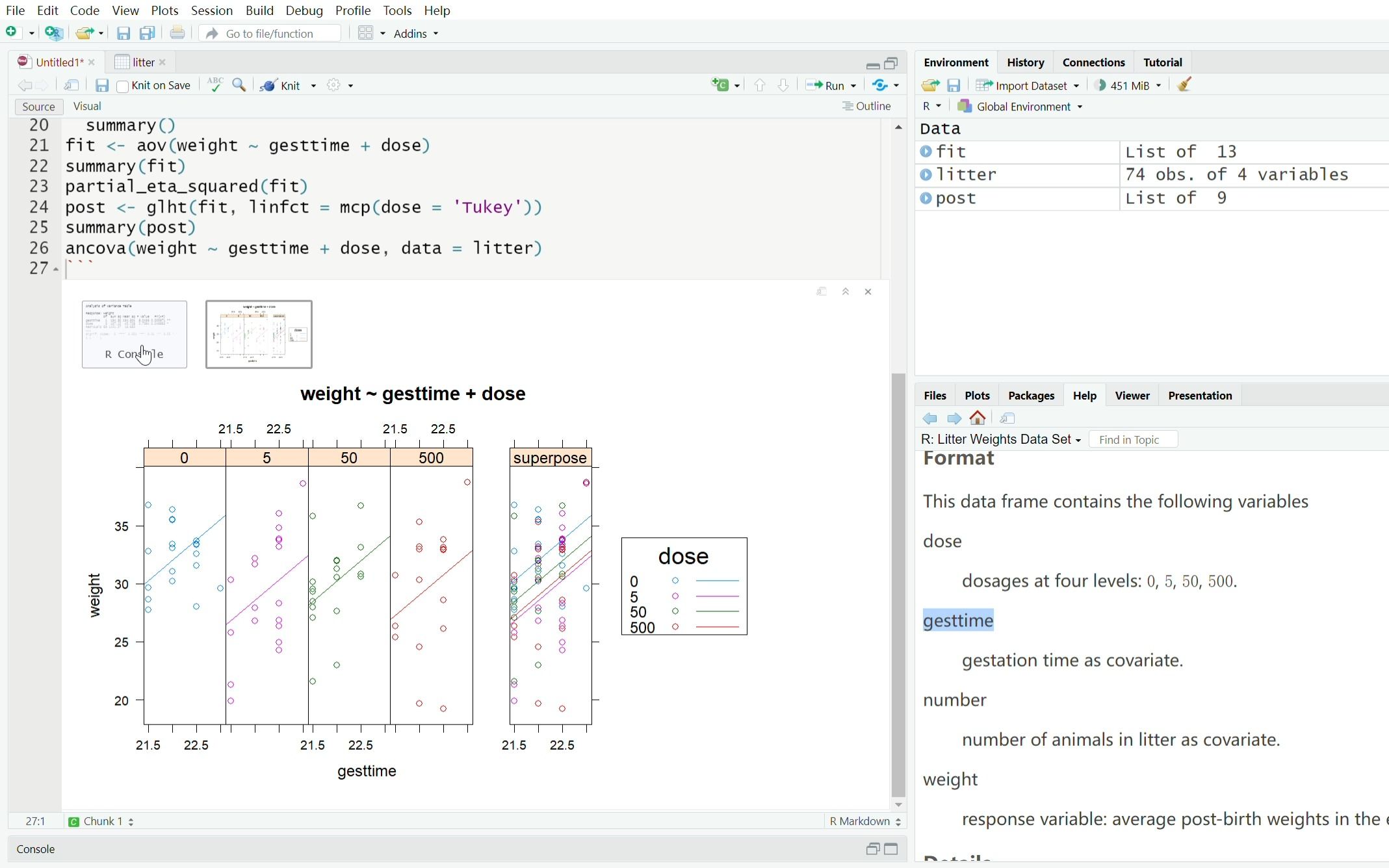Open the Plots menu in menu bar
Screen dimensions: 1389x868
click(x=164, y=10)
